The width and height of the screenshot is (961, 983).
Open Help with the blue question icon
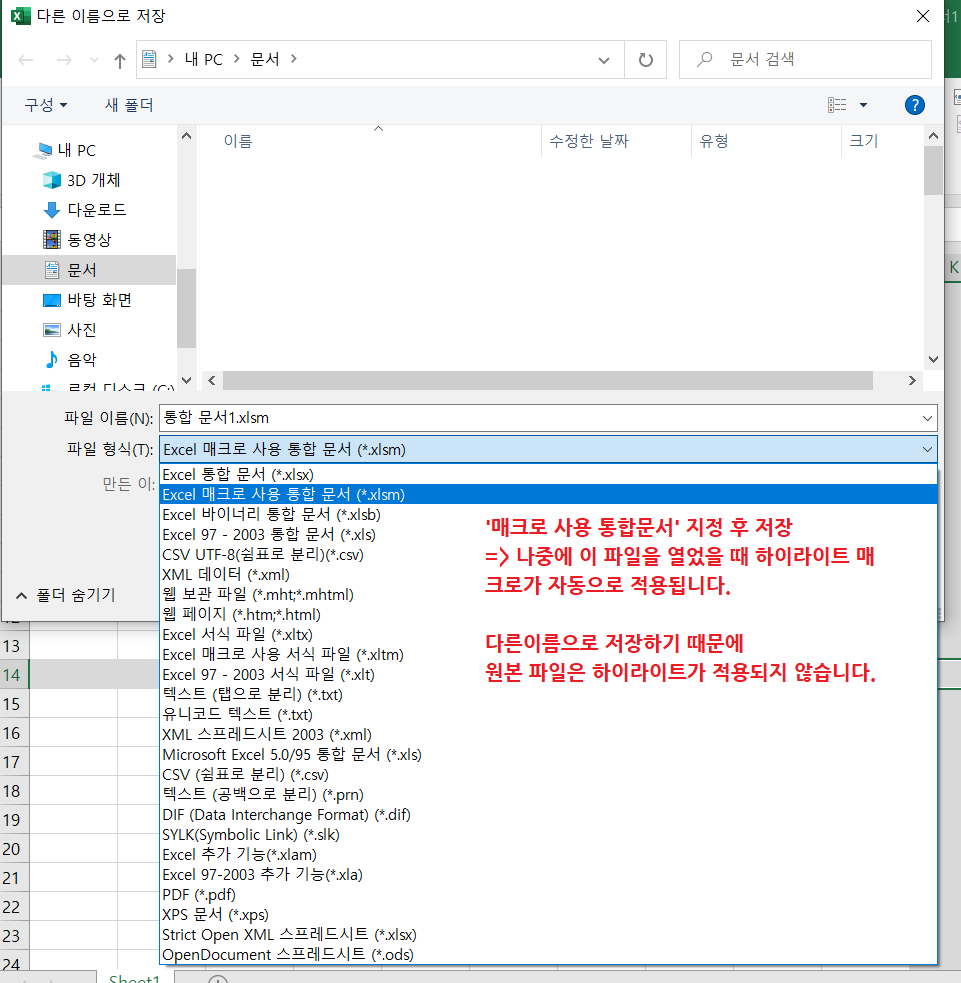(x=915, y=105)
